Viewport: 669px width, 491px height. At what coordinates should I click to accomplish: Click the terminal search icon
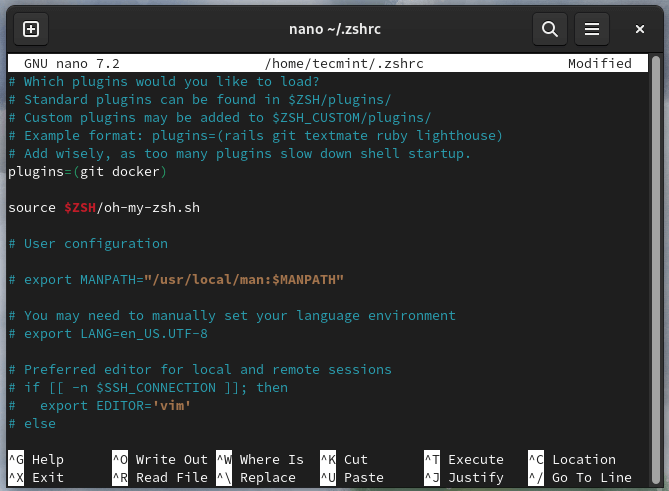coord(549,29)
